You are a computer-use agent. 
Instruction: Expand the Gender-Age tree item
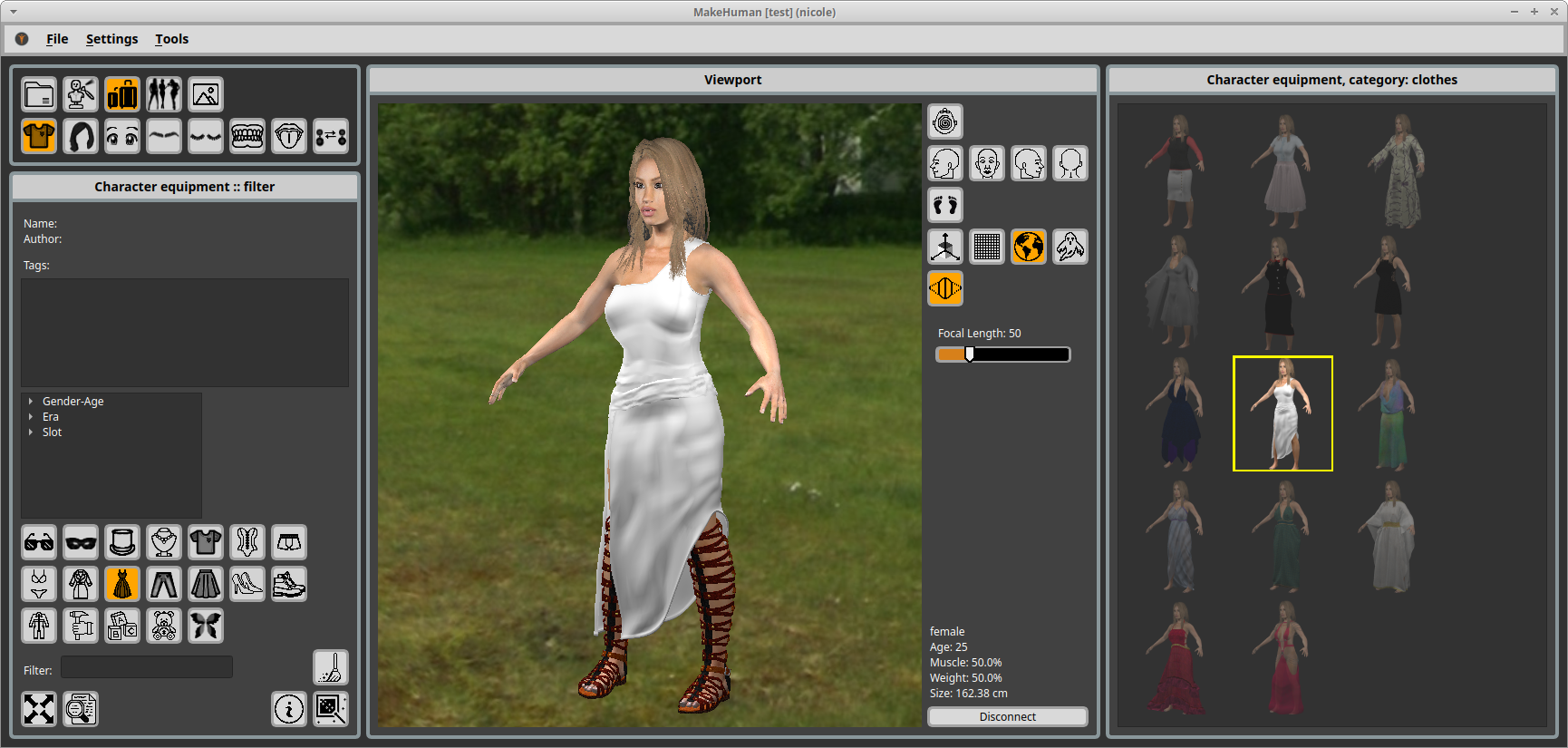tap(31, 401)
